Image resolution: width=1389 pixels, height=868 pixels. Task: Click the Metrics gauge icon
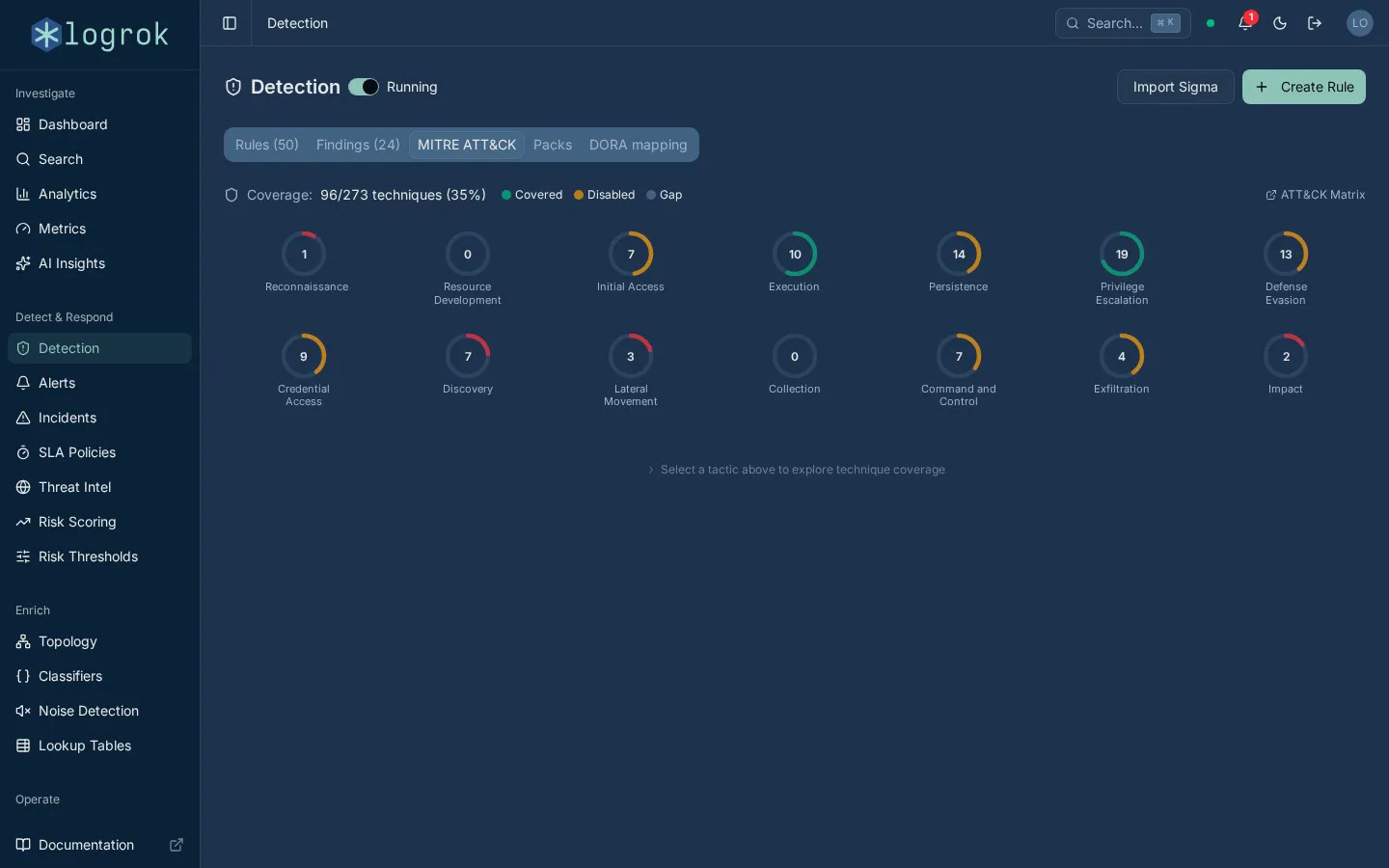coord(23,229)
